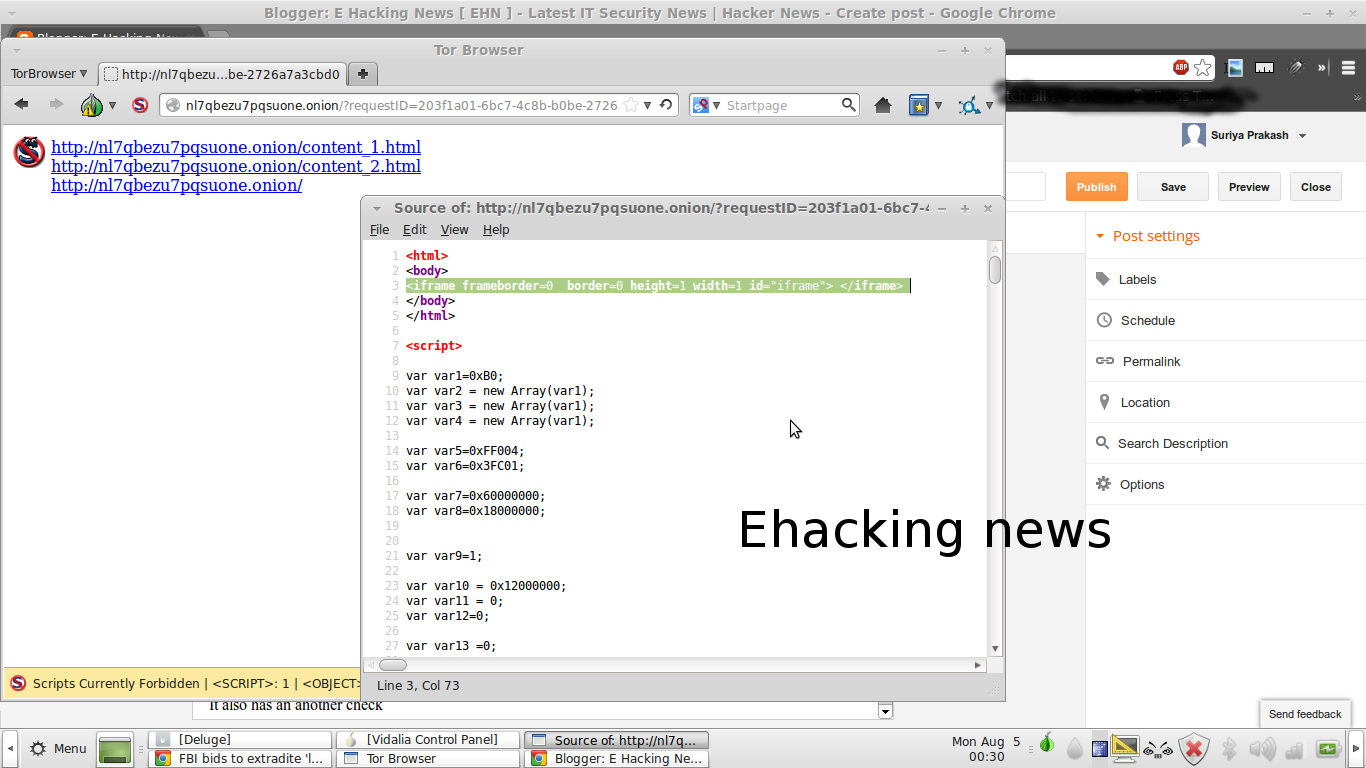Open View menu in source viewer

(454, 229)
